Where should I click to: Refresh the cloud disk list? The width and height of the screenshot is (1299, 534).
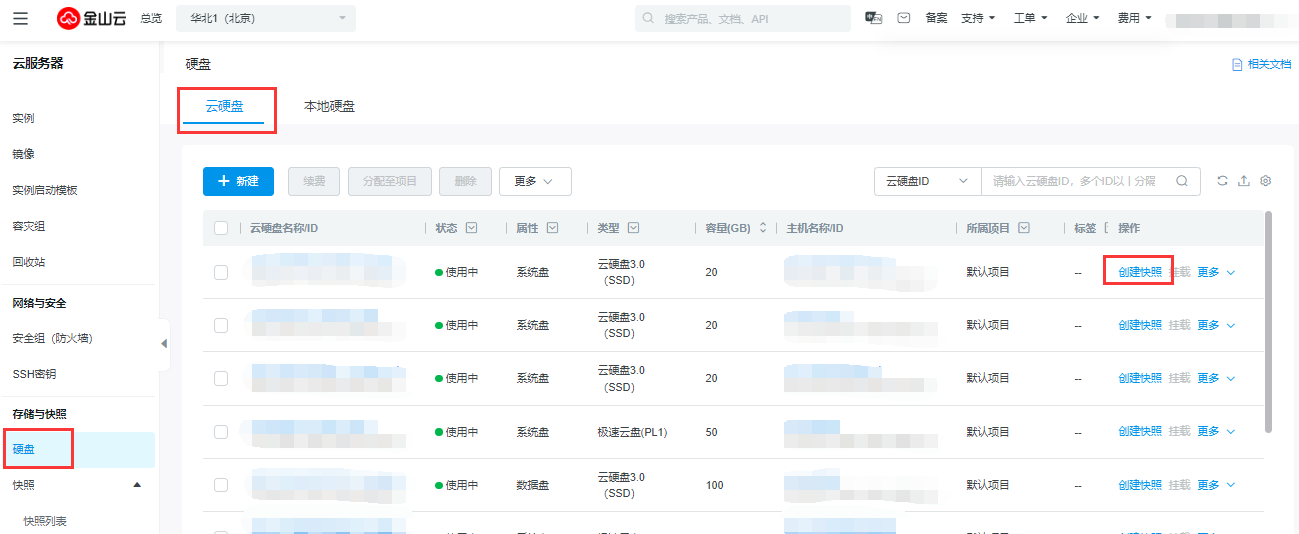[x=1222, y=181]
